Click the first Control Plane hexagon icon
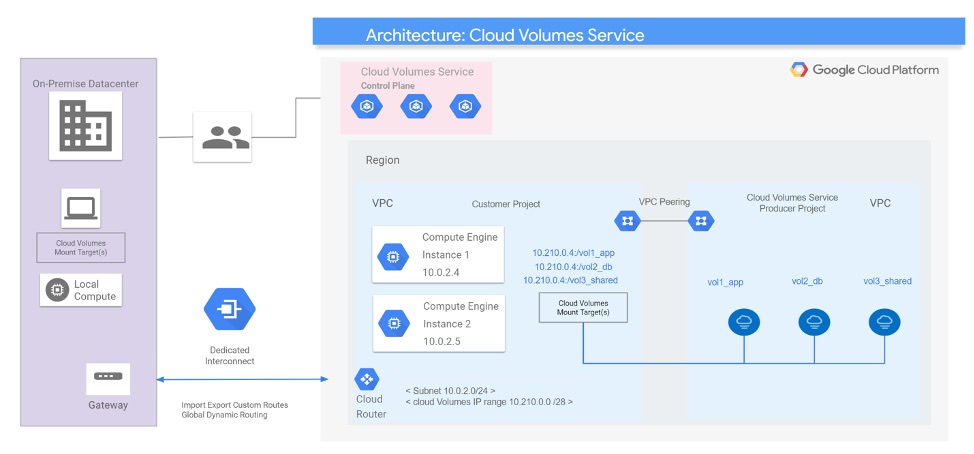 pyautogui.click(x=375, y=106)
